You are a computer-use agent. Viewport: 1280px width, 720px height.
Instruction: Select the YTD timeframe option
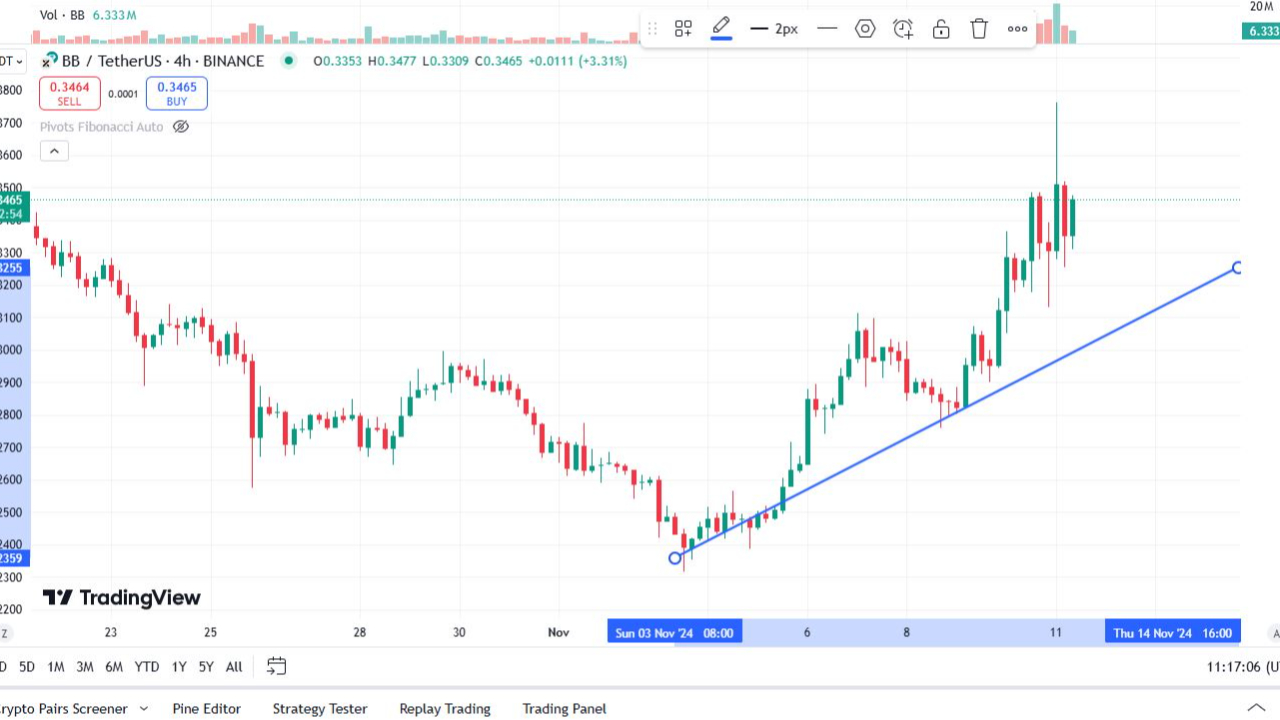146,666
